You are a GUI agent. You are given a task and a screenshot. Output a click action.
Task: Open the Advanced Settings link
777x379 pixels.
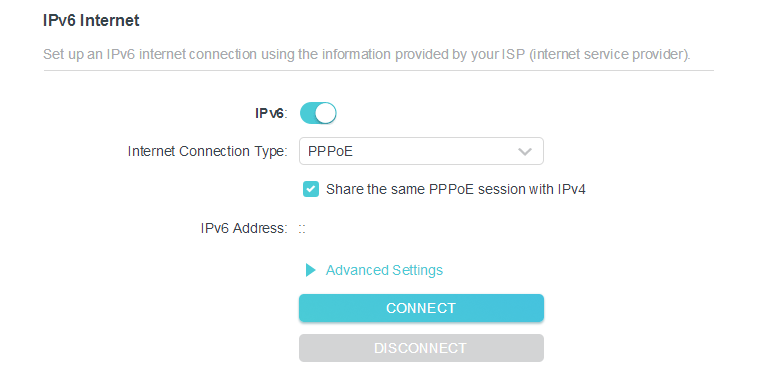[384, 270]
